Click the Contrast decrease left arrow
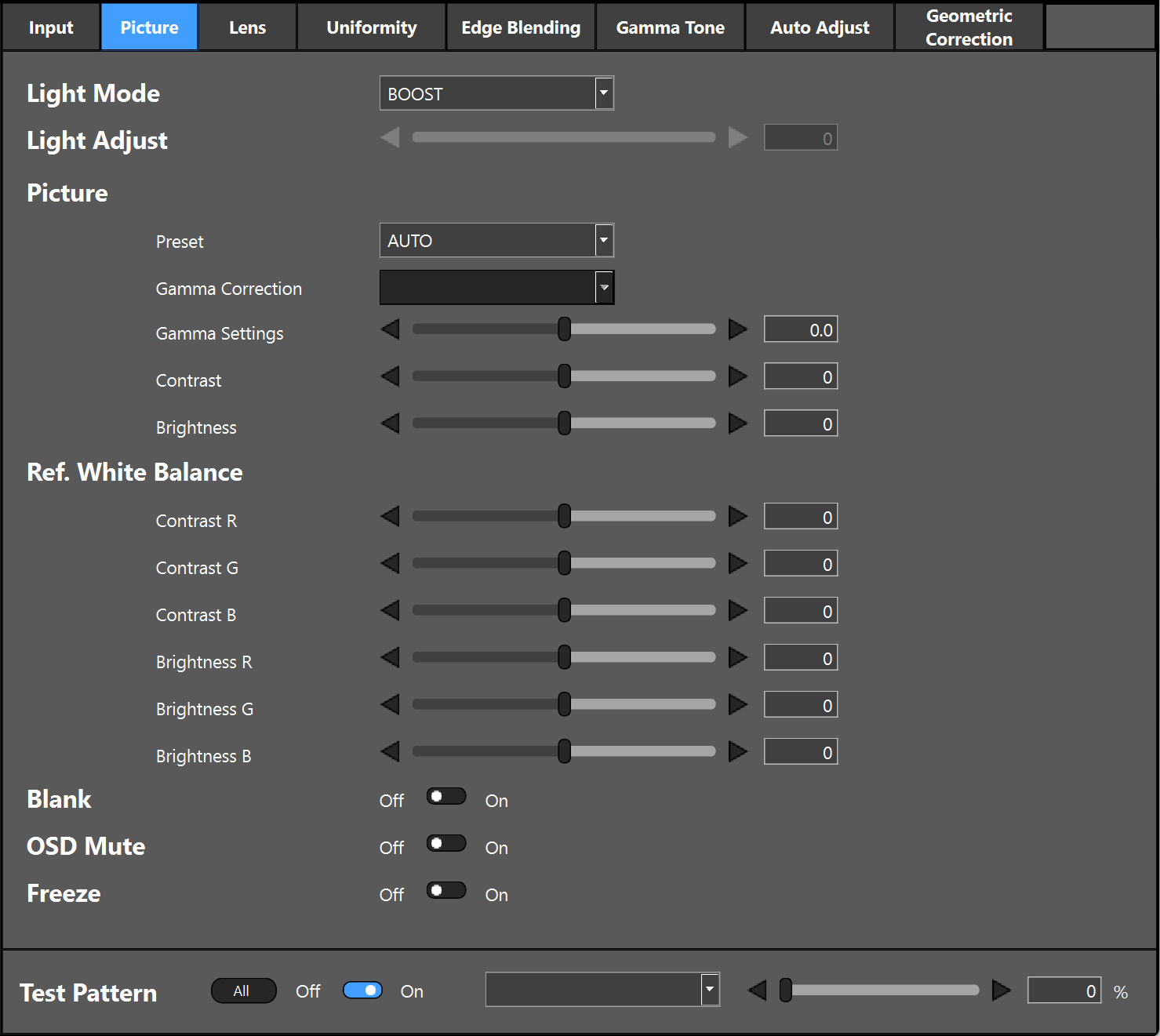Viewport: 1160px width, 1036px height. pyautogui.click(x=390, y=376)
